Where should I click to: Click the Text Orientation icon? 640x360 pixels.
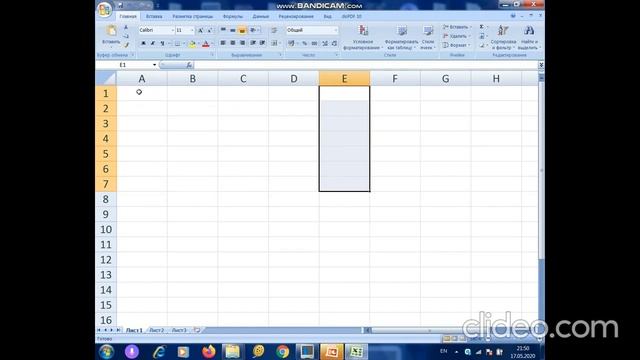pos(253,30)
